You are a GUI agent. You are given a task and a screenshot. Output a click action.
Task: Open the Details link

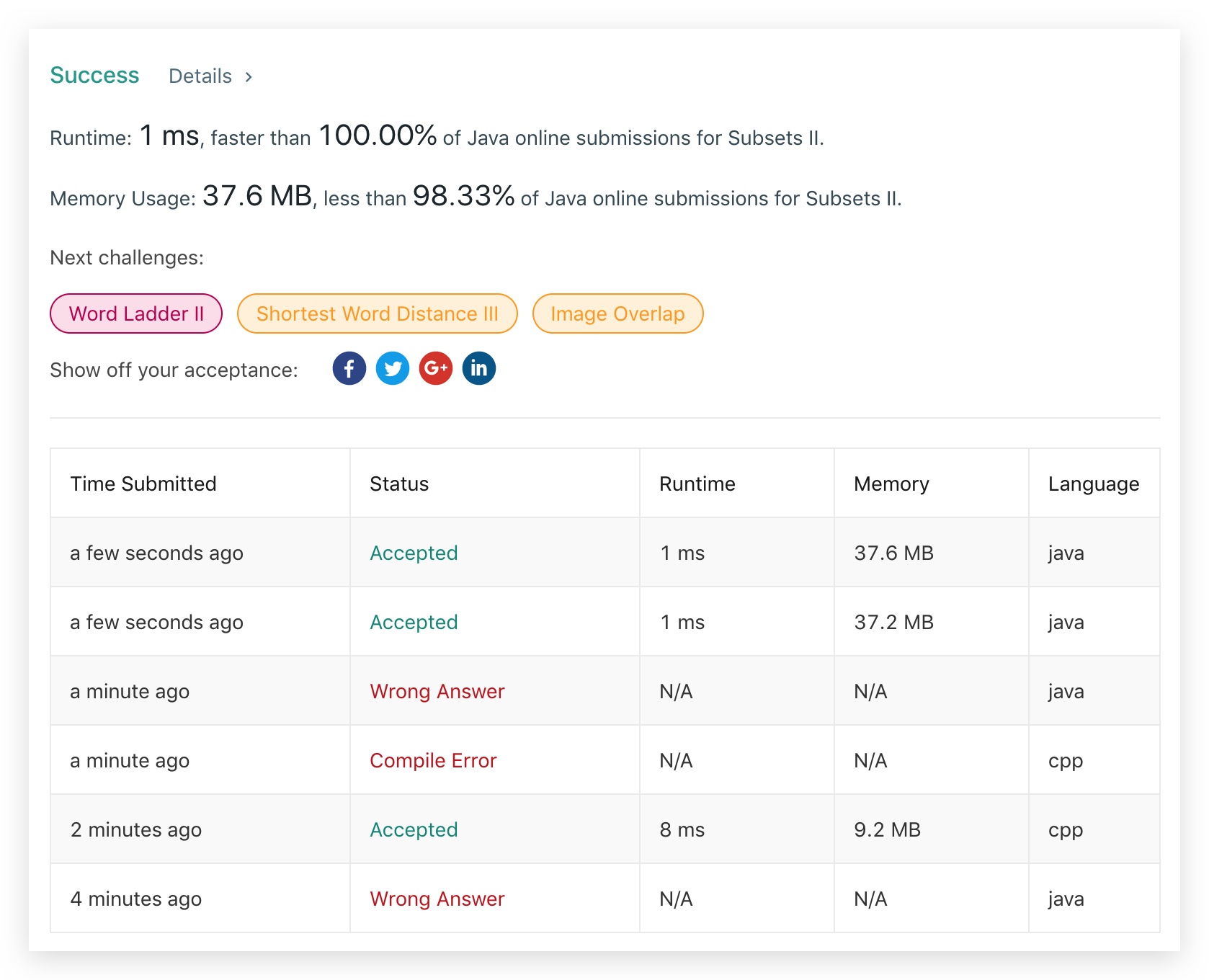200,76
